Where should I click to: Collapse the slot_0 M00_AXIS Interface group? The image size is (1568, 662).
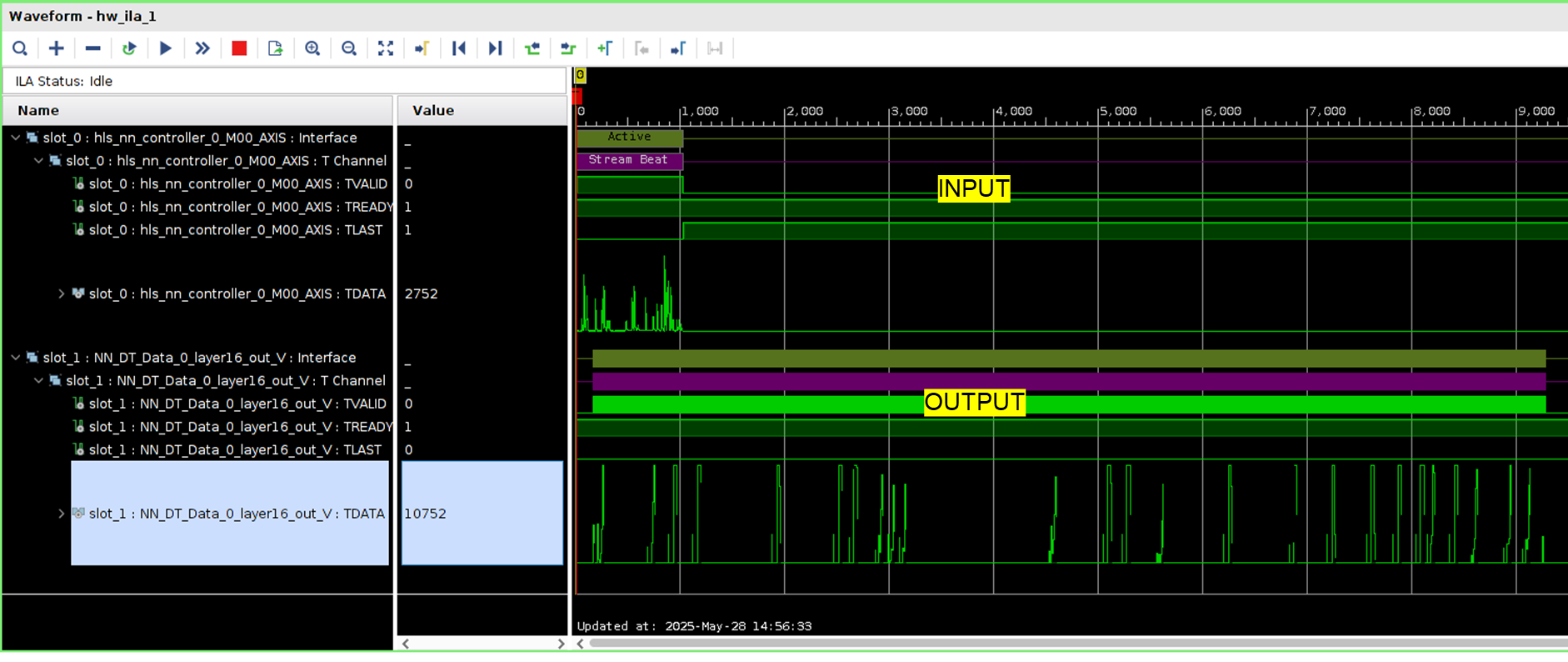[x=16, y=138]
